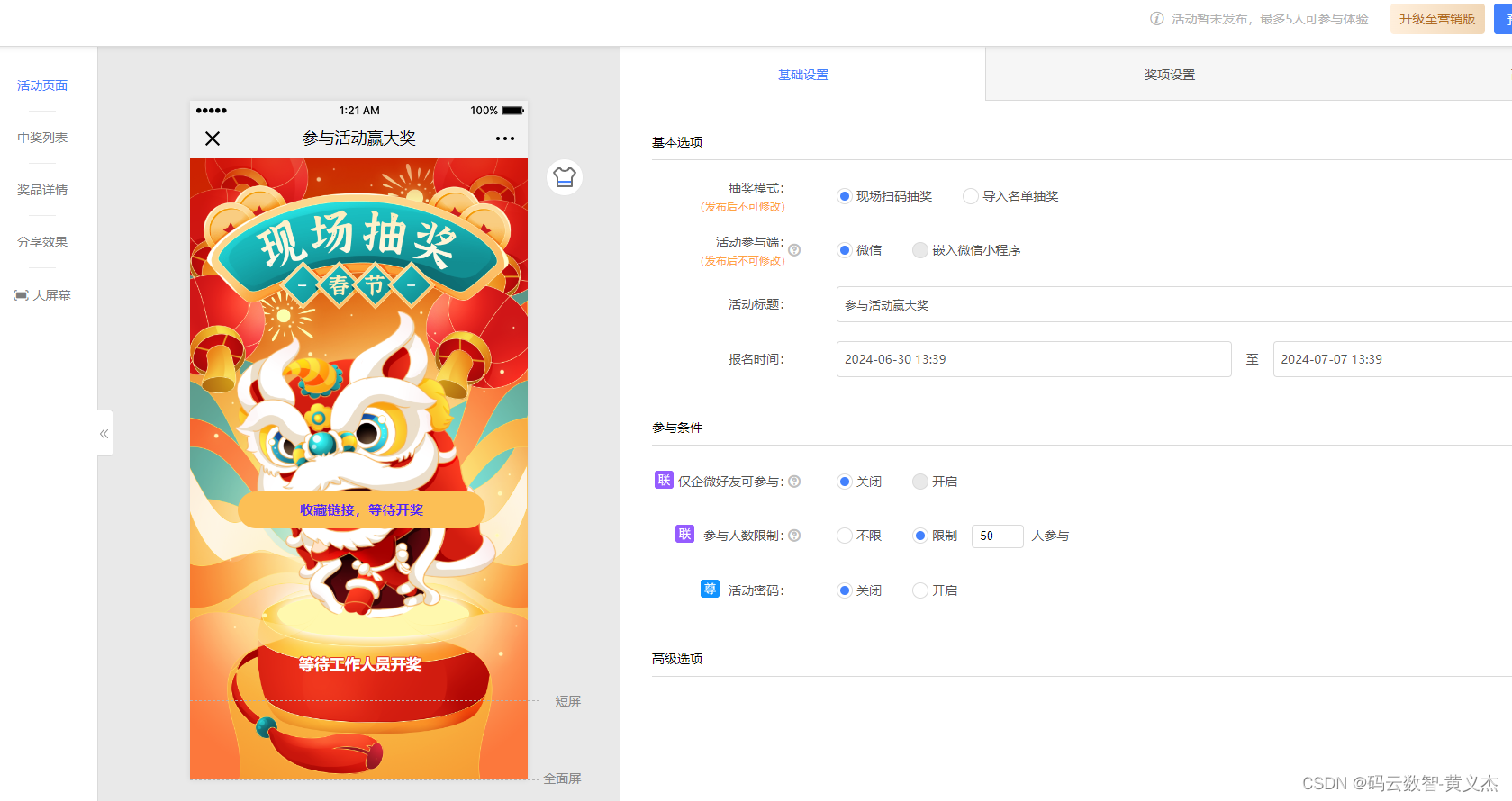This screenshot has width=1512, height=801.
Task: Click the 参与条件 section heading
Action: 677,427
